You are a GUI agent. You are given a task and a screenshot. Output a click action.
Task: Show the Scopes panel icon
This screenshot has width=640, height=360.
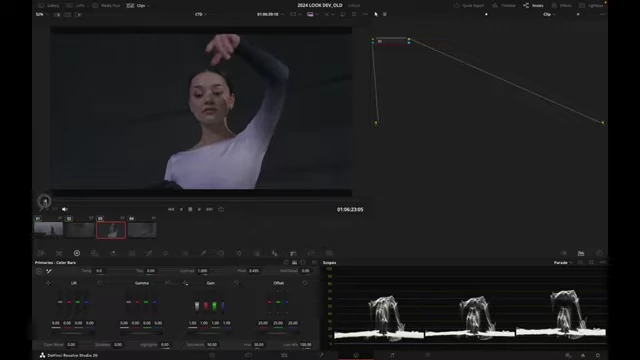581,253
